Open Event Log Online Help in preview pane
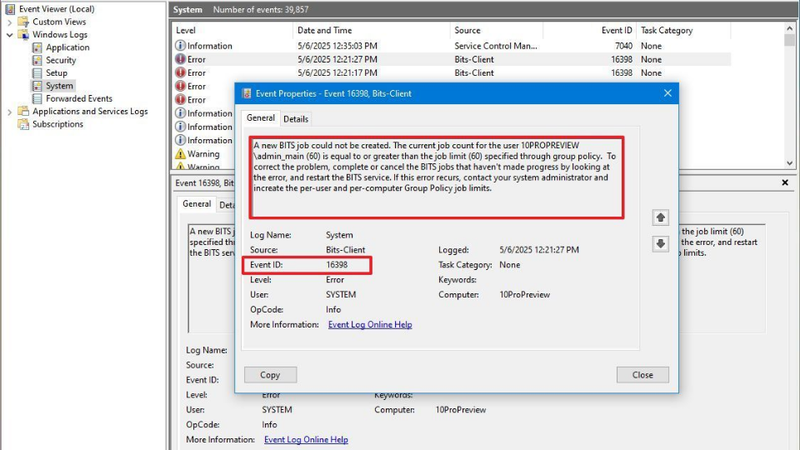 [x=306, y=439]
